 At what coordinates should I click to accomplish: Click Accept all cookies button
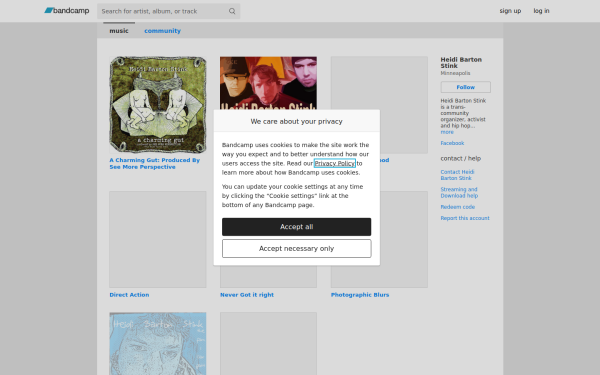(297, 227)
